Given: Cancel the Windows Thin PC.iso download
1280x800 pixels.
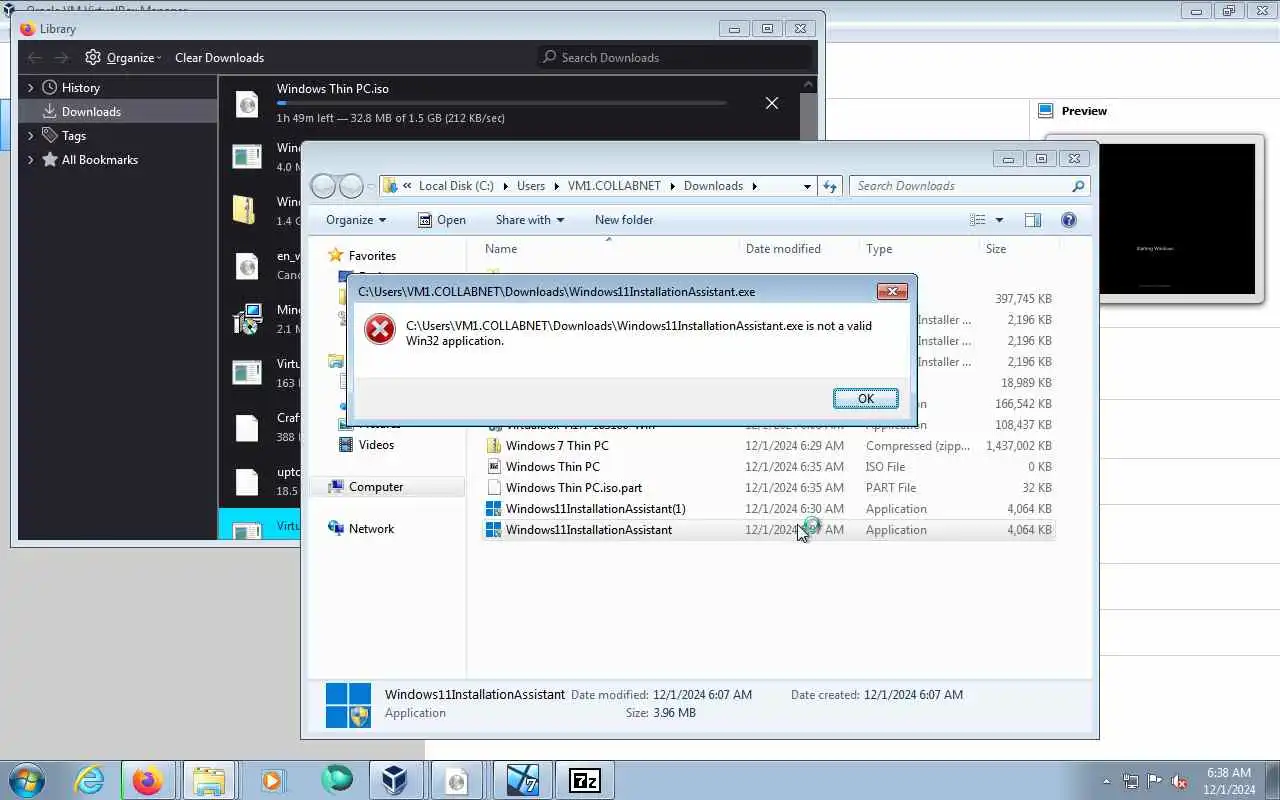Looking at the screenshot, I should point(772,103).
